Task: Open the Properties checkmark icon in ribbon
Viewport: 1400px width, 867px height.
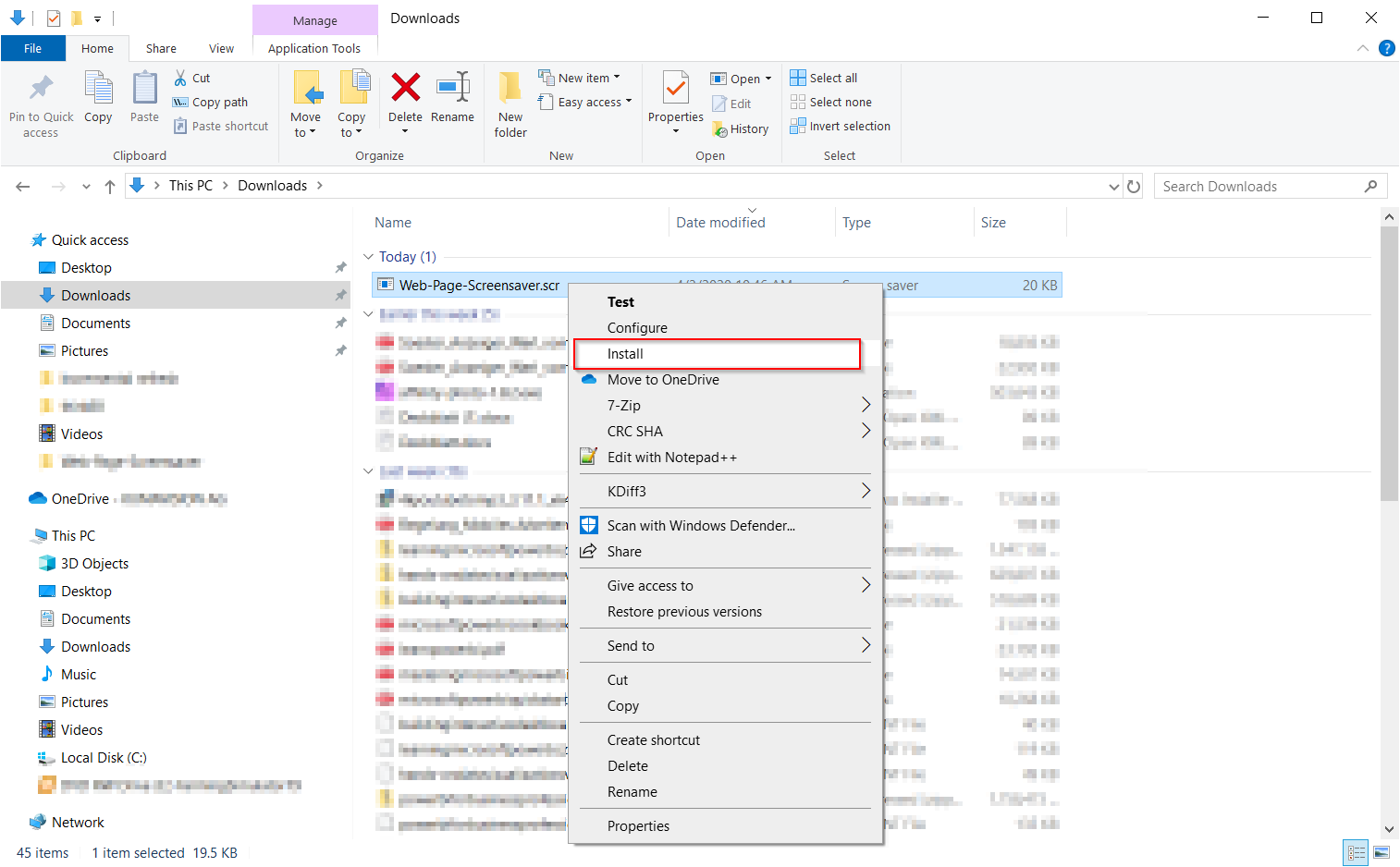Action: 676,89
